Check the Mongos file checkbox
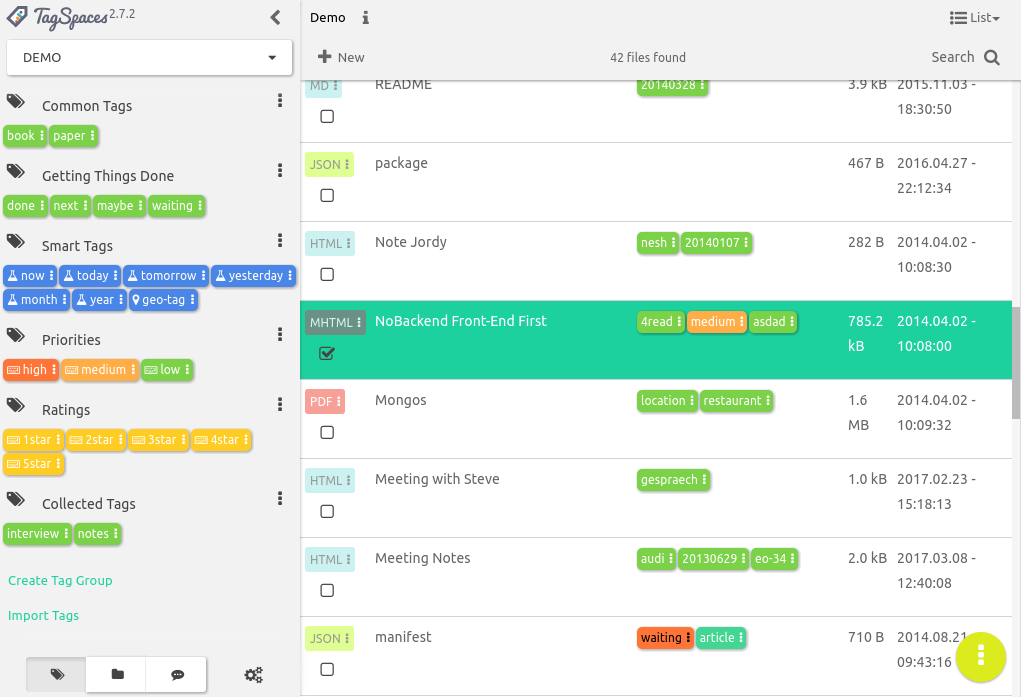Viewport: 1021px width, 697px height. point(327,433)
